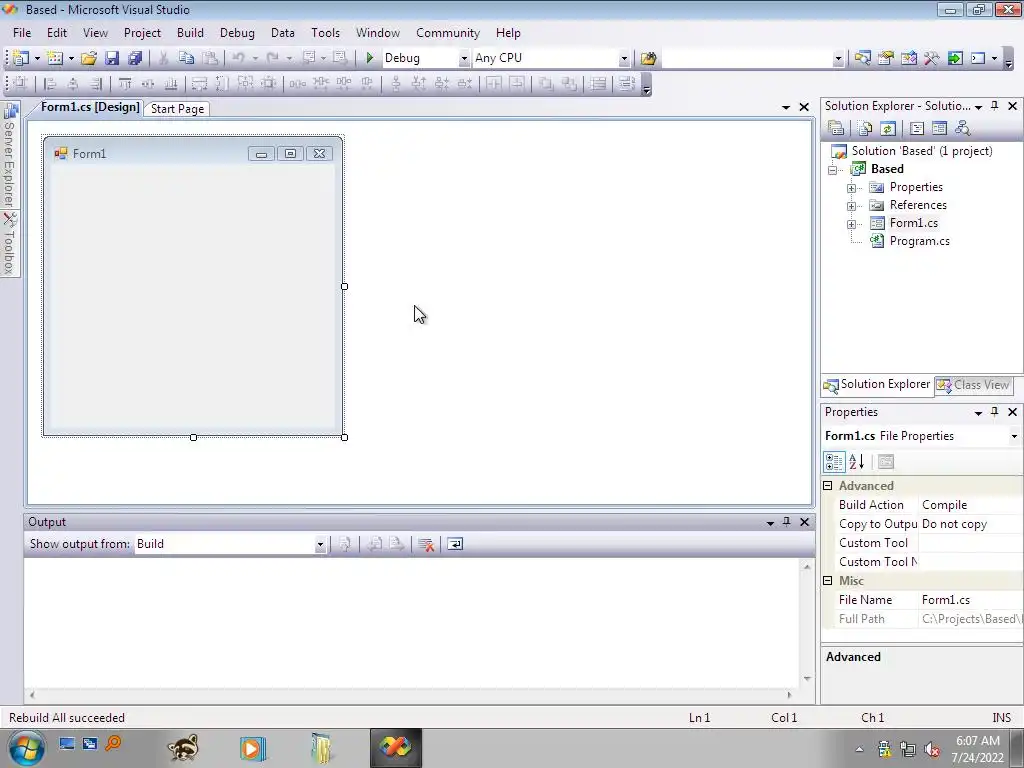Click the Output panel scroll down arrow
Image resolution: width=1024 pixels, height=768 pixels.
click(x=807, y=679)
